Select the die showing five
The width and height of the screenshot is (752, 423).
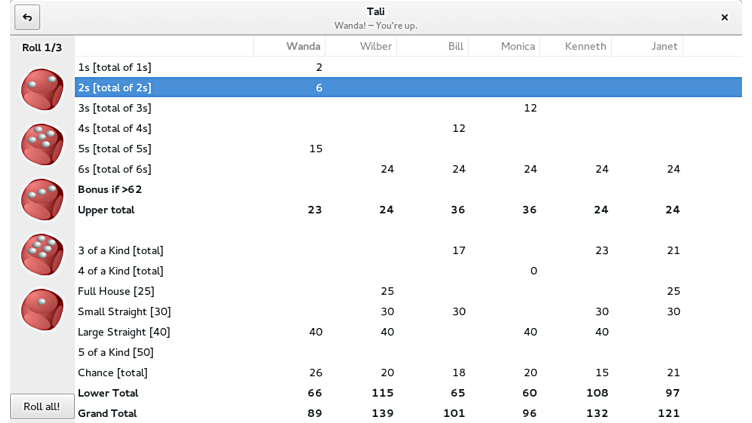(x=42, y=145)
